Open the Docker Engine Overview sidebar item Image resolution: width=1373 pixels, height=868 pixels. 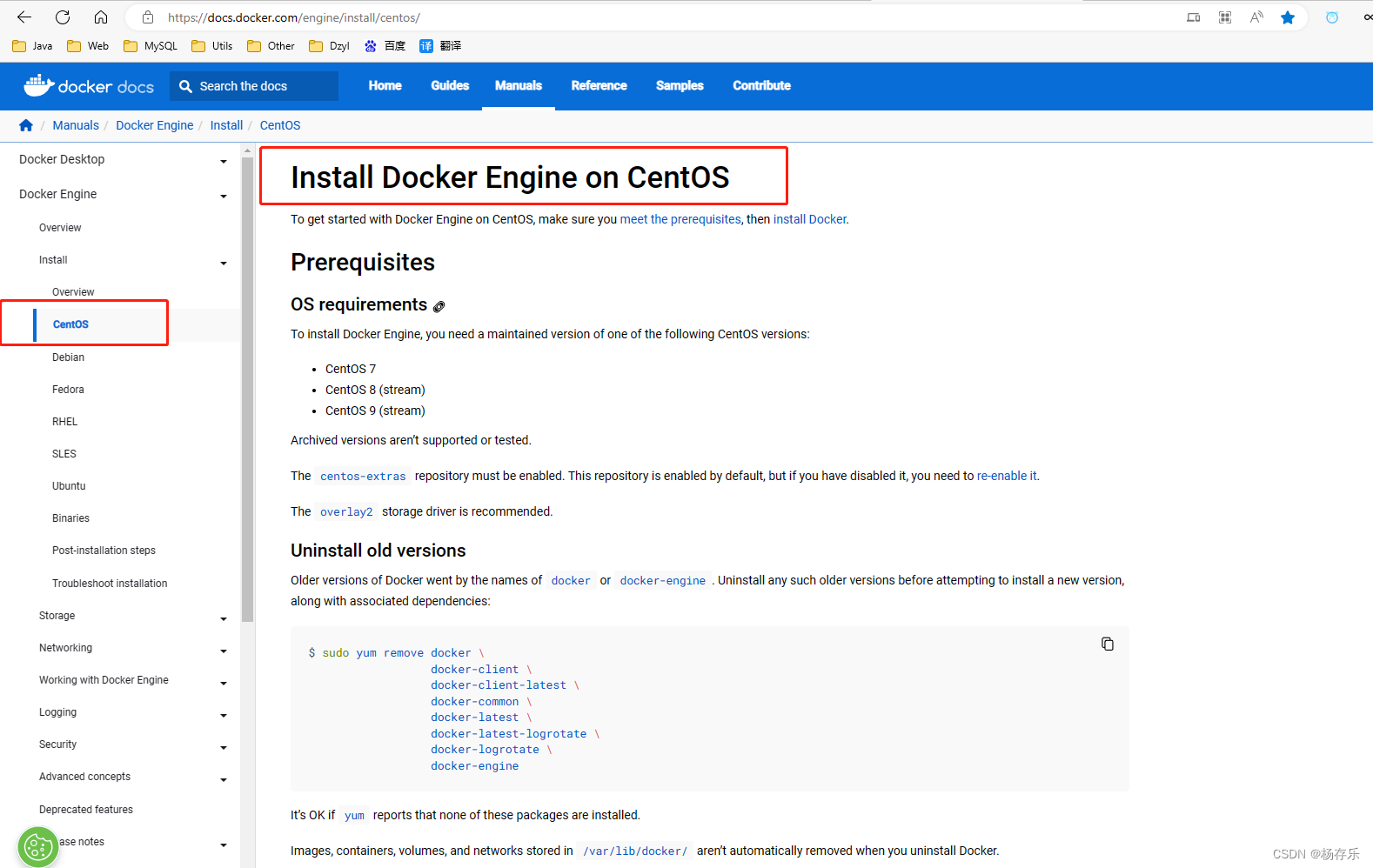click(x=60, y=228)
